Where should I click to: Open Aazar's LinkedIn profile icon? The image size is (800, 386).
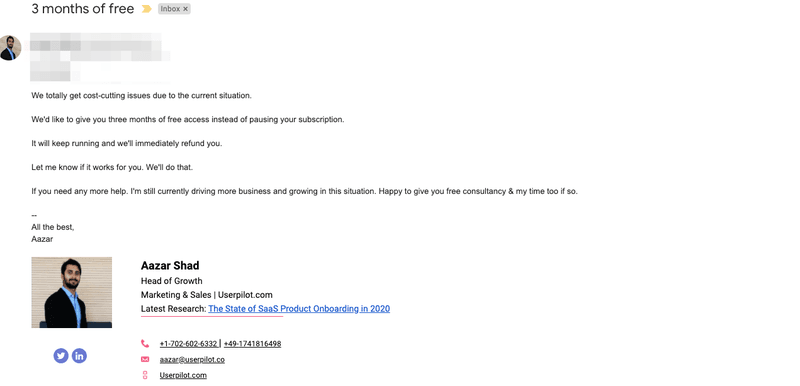click(x=79, y=356)
